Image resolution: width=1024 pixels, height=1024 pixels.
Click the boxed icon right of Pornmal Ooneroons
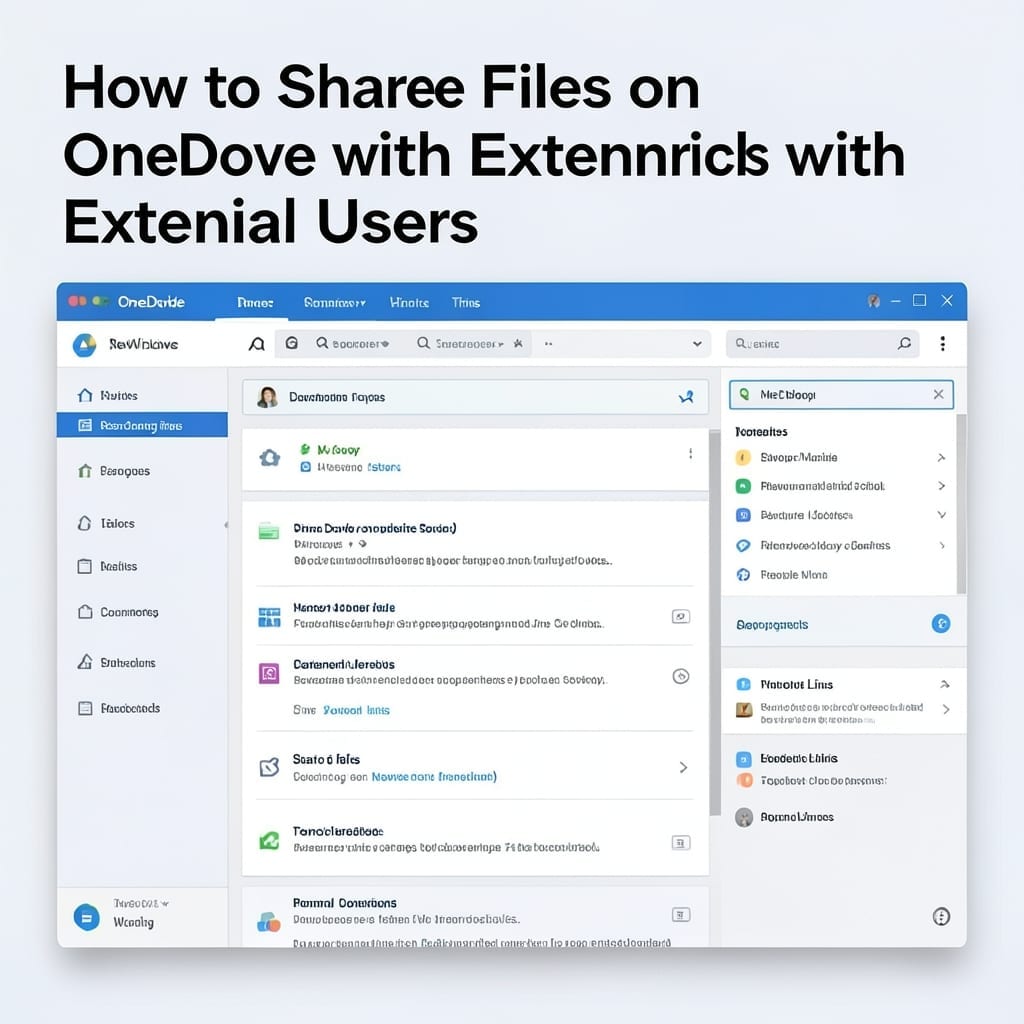click(681, 915)
